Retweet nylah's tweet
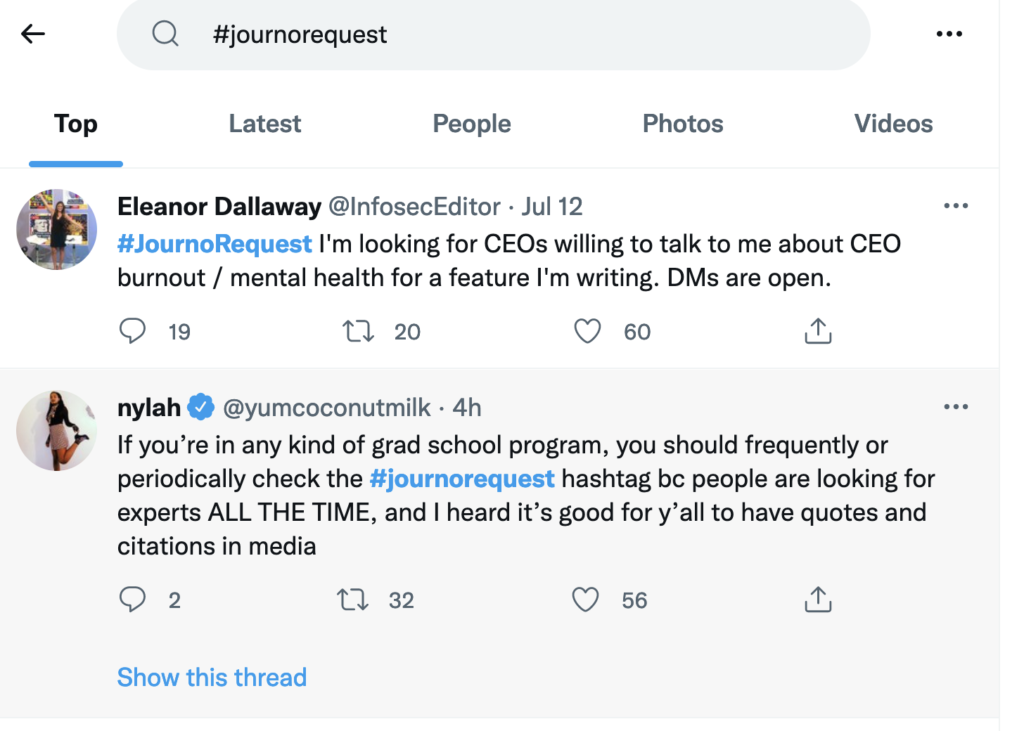1024x731 pixels. 353,600
